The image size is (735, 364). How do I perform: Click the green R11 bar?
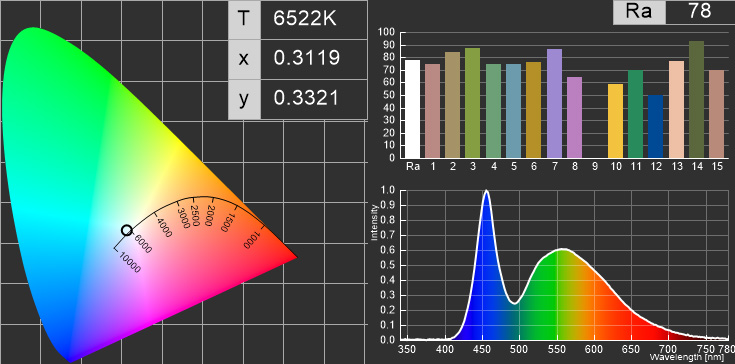pyautogui.click(x=636, y=114)
